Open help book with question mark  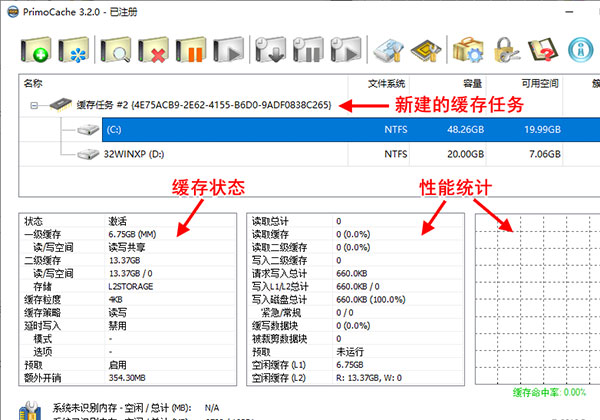point(541,50)
